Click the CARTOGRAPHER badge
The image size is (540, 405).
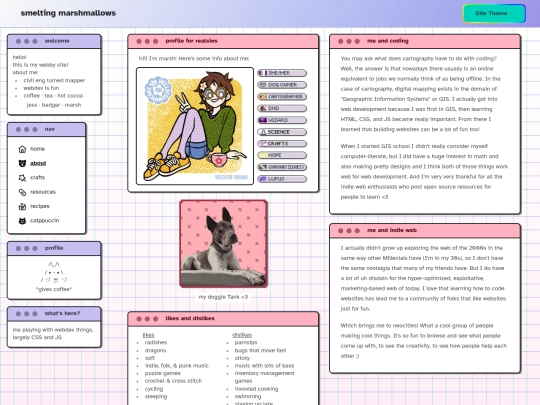(x=282, y=96)
